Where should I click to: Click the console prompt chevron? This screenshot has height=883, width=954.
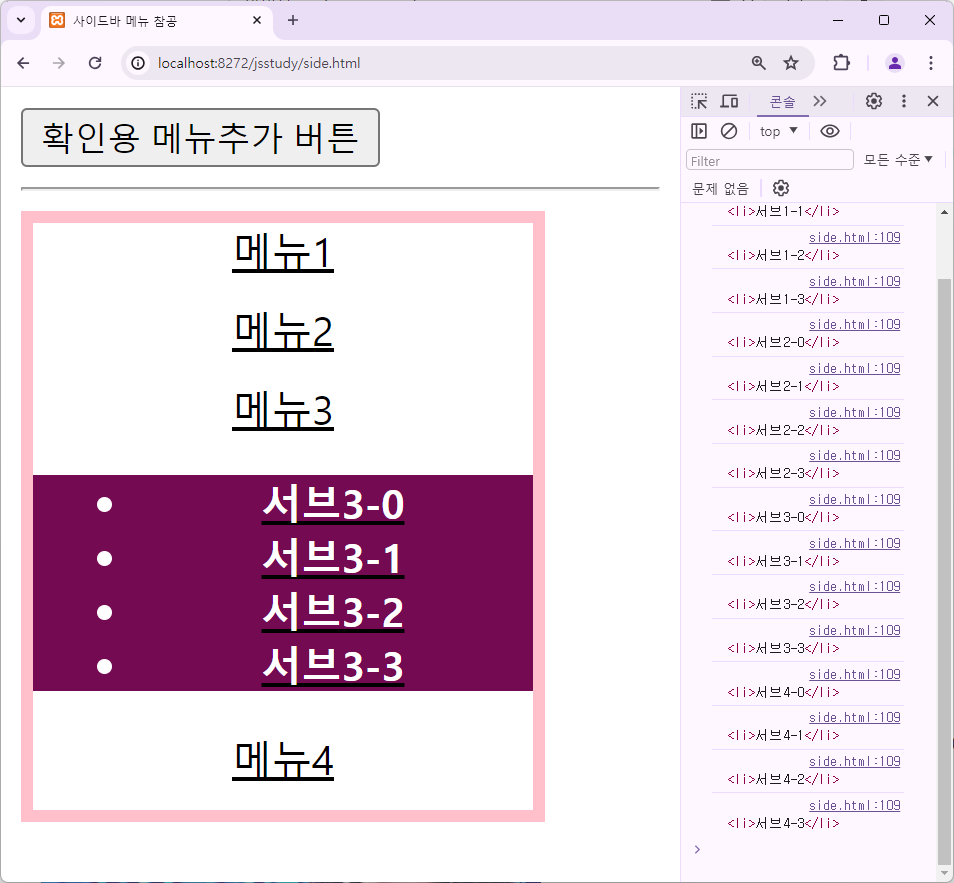(697, 849)
